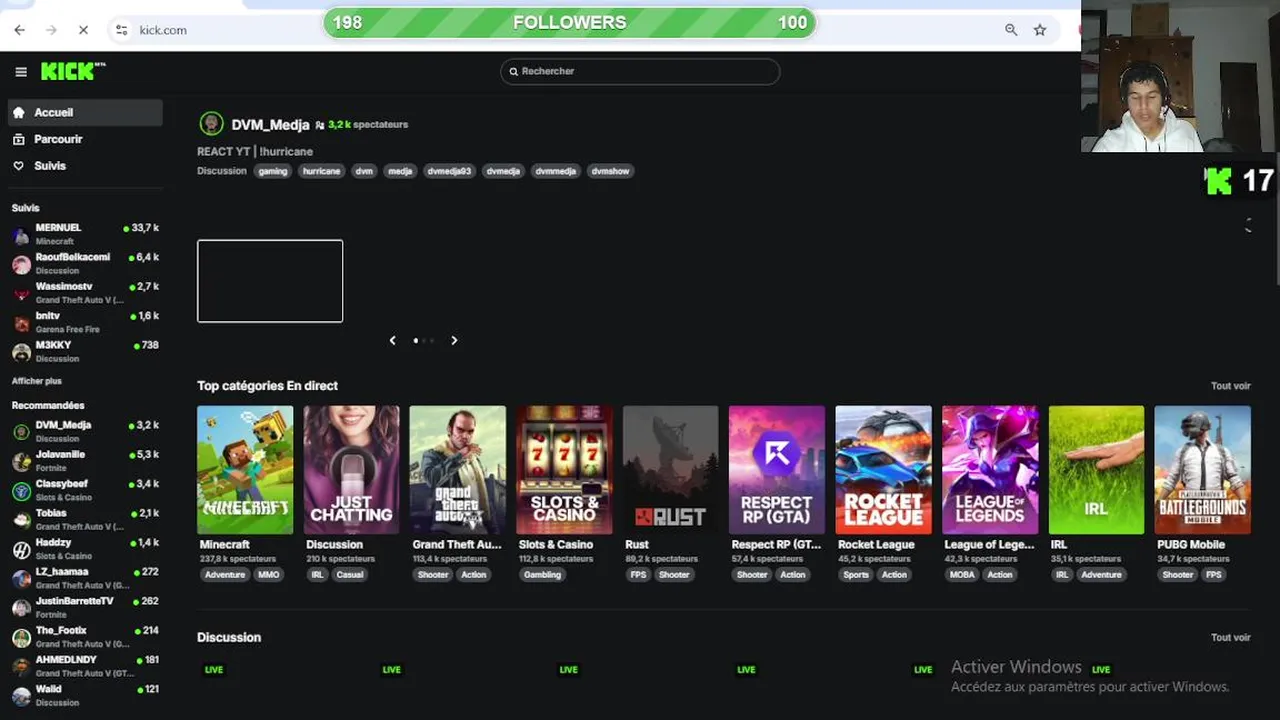This screenshot has height=720, width=1280.
Task: Select the MOBA tag under League of Legends
Action: [962, 575]
